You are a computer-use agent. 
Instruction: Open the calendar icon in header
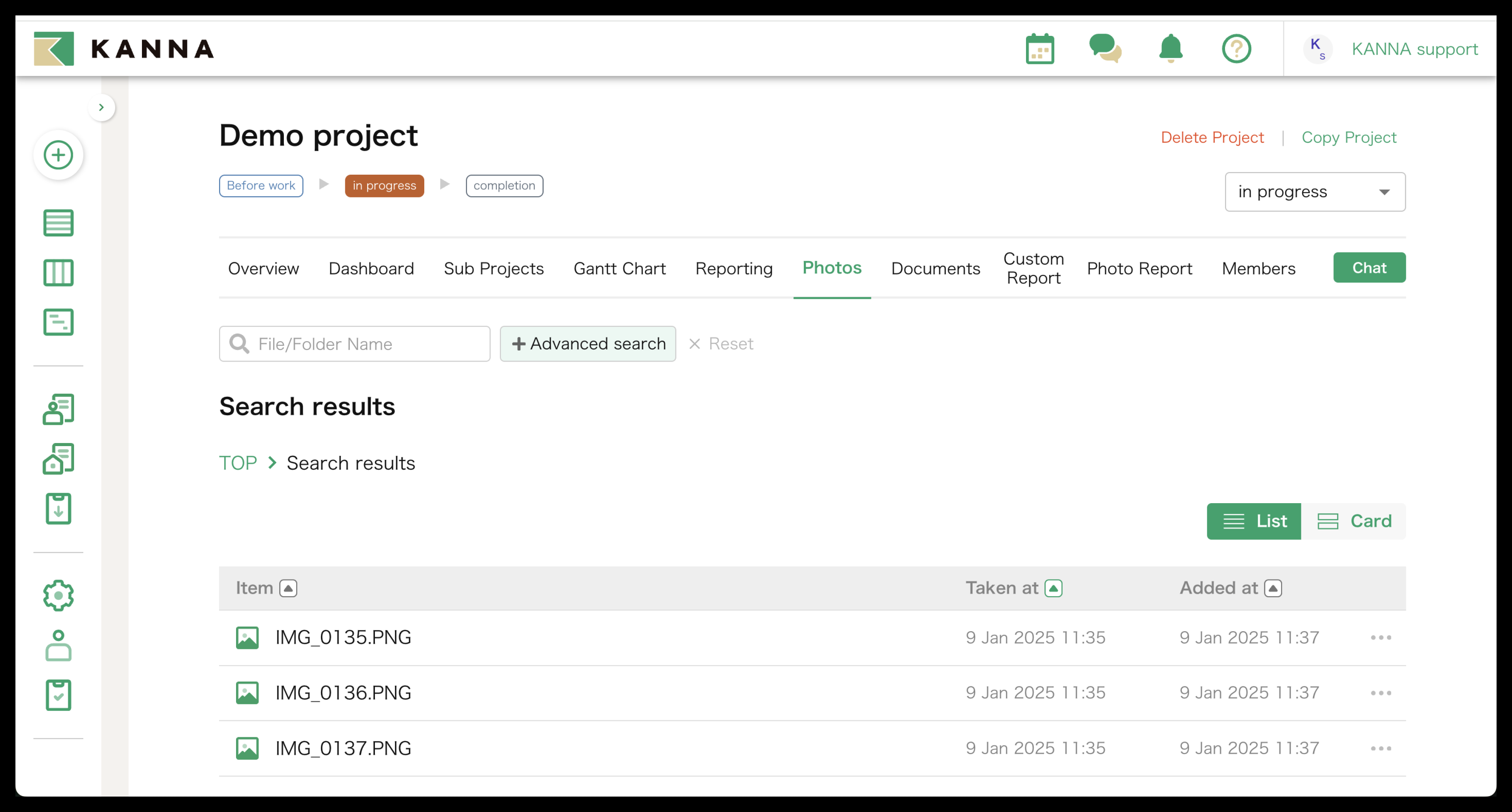tap(1039, 49)
